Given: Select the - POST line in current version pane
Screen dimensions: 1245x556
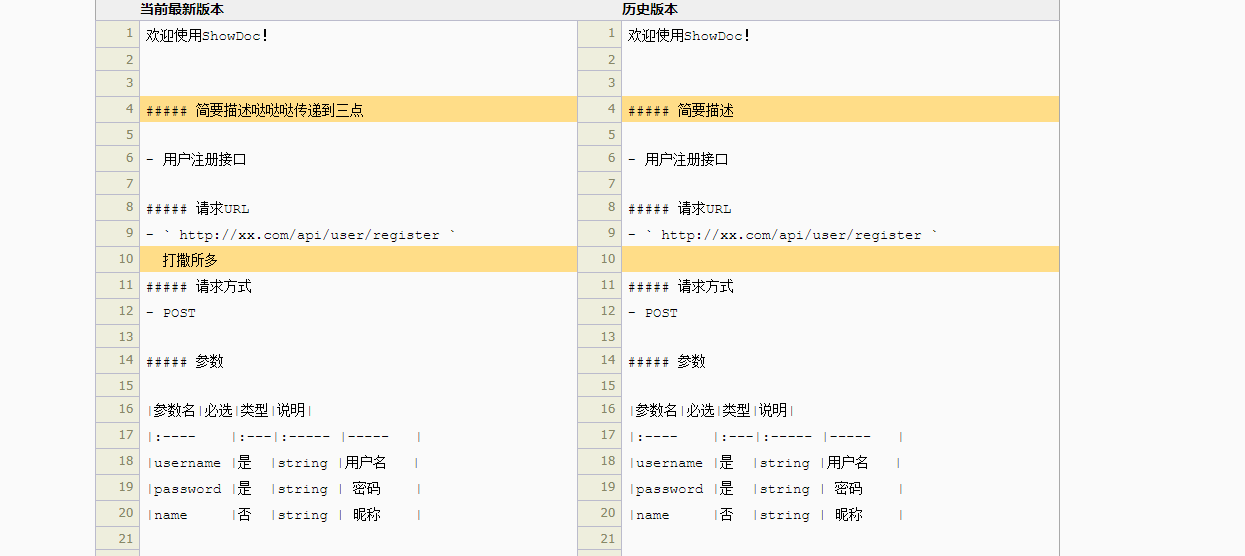Looking at the screenshot, I should click(x=171, y=313).
